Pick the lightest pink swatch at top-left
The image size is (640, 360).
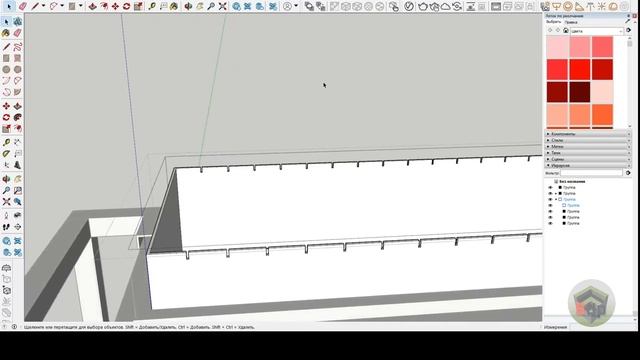(x=557, y=47)
